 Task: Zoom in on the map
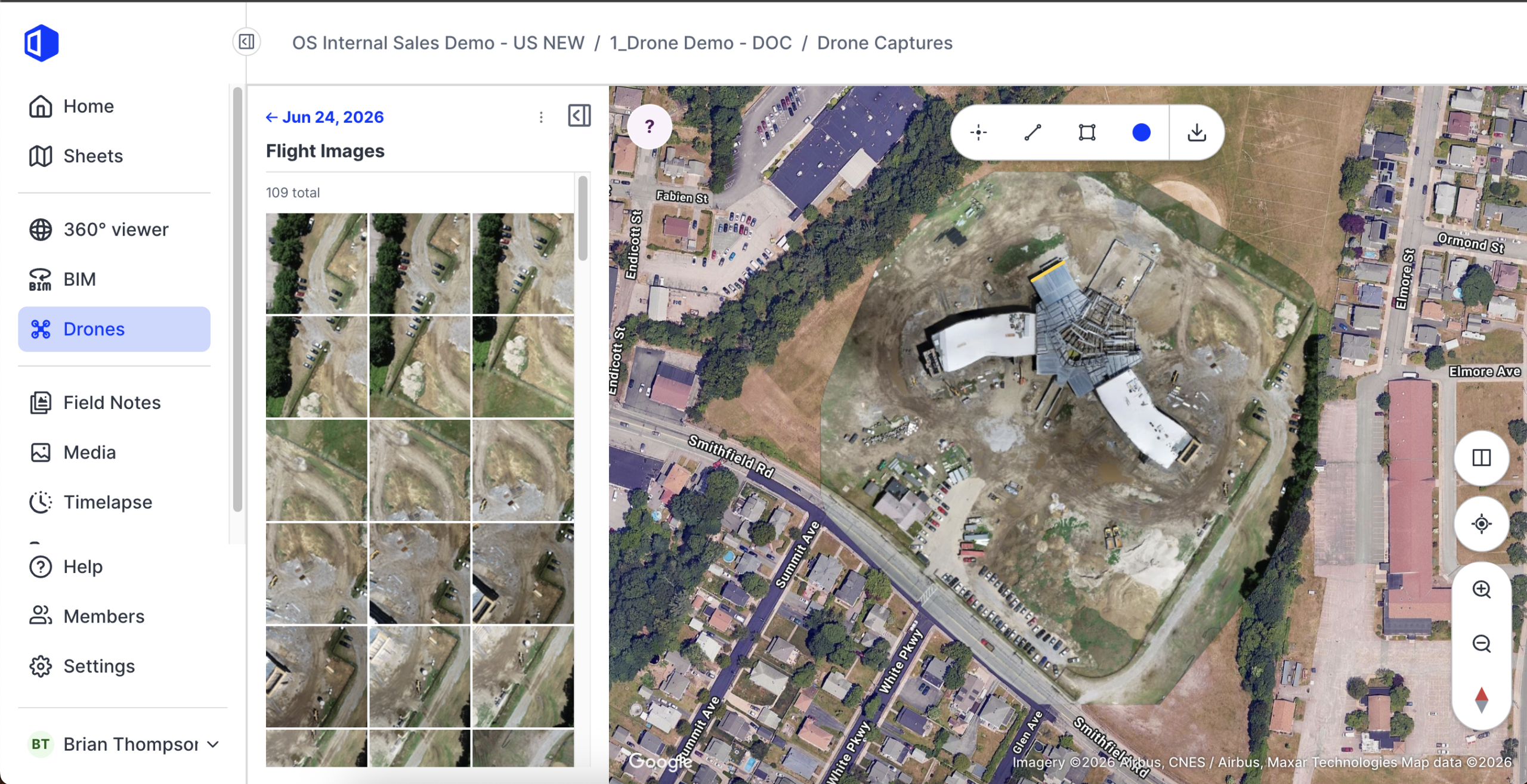pyautogui.click(x=1482, y=590)
